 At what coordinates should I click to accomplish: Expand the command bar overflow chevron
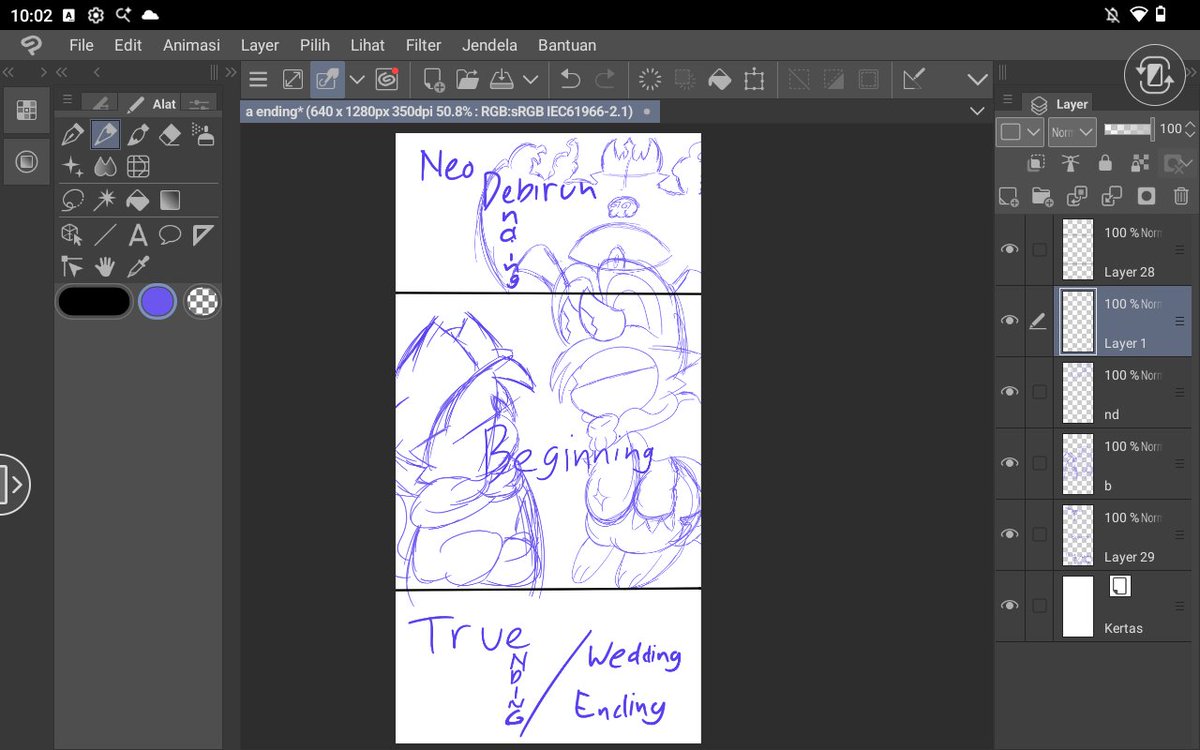(x=977, y=79)
